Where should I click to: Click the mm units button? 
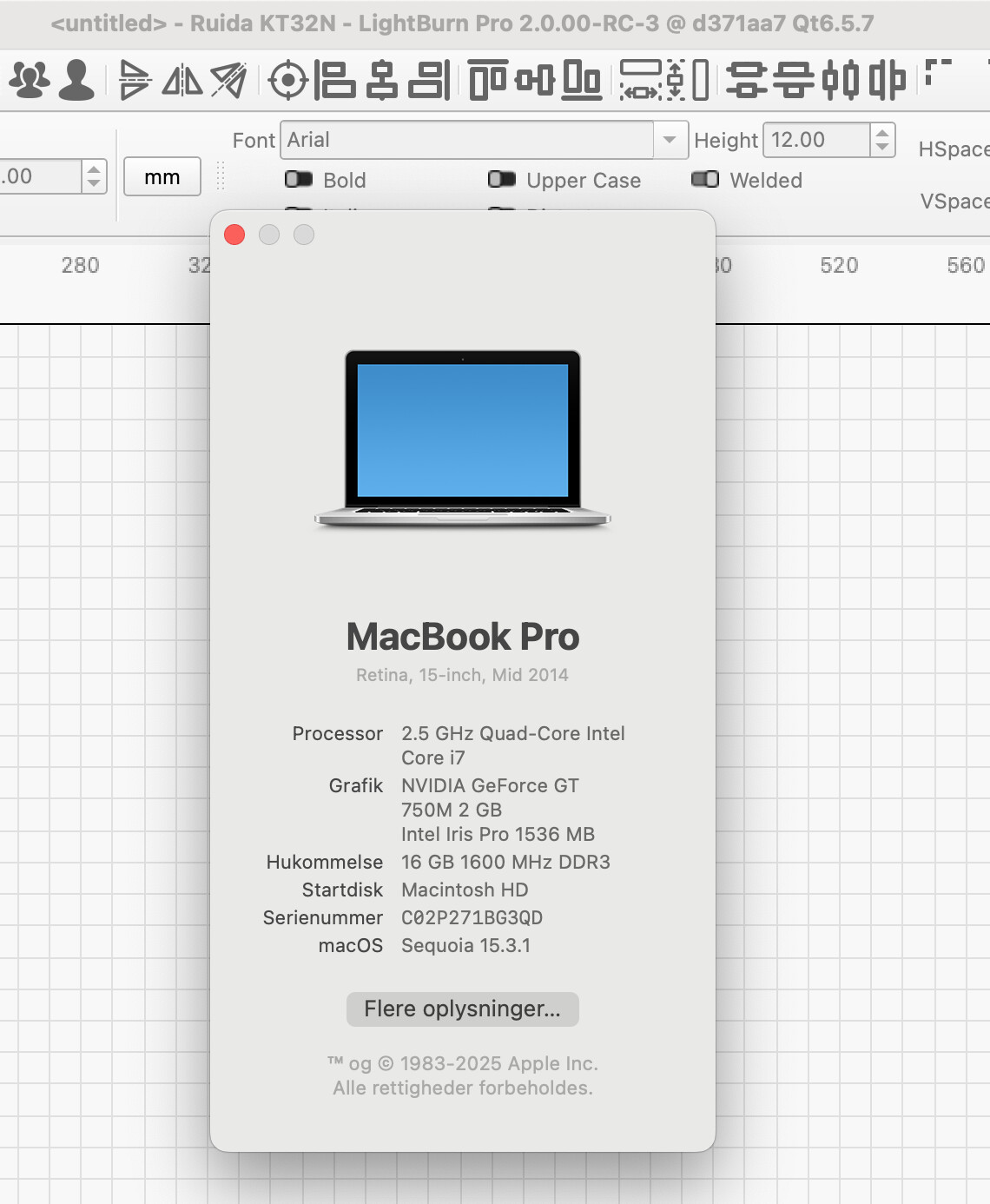(162, 176)
